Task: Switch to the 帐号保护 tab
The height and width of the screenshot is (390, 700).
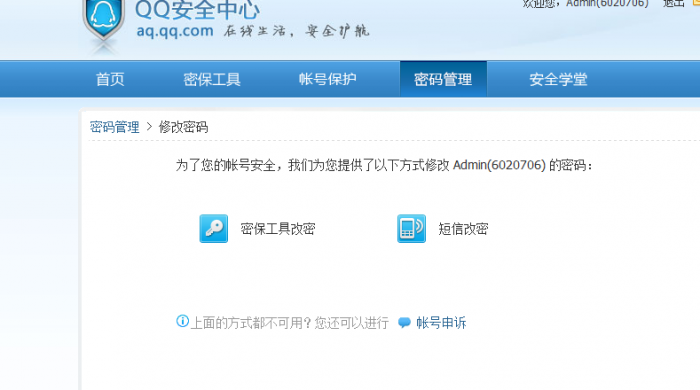Action: [327, 79]
